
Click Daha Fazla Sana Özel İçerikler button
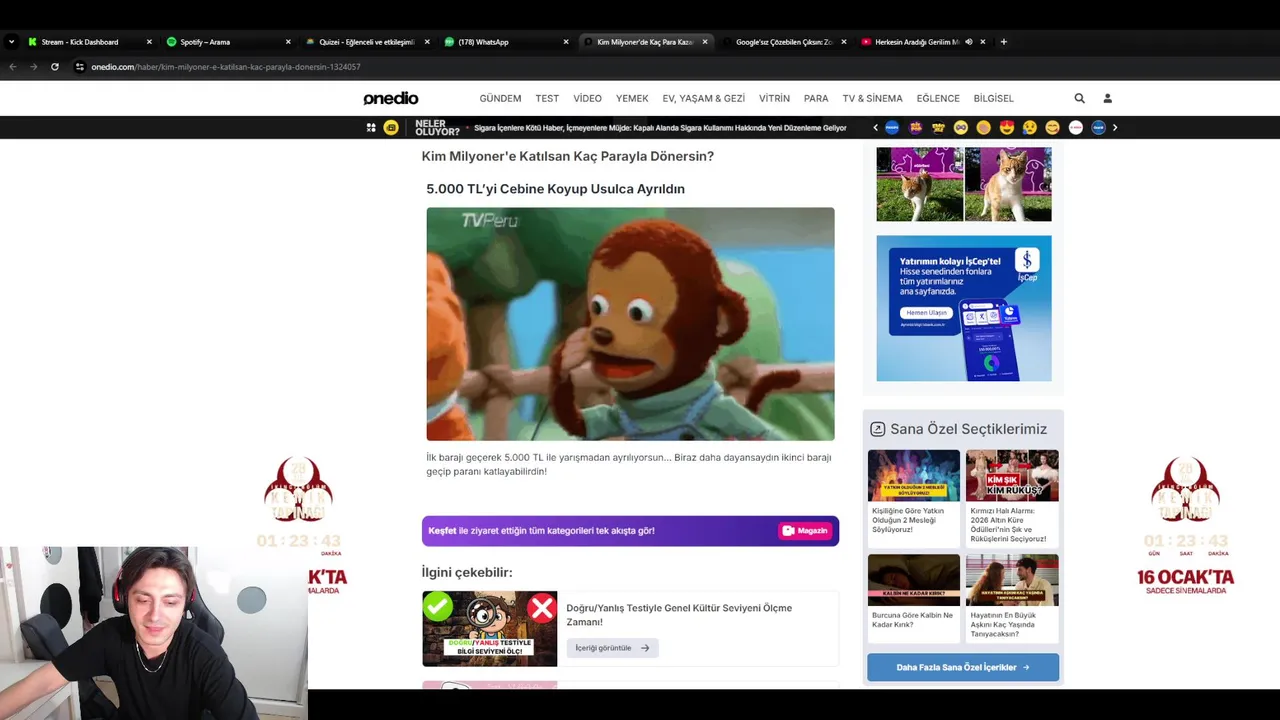963,667
